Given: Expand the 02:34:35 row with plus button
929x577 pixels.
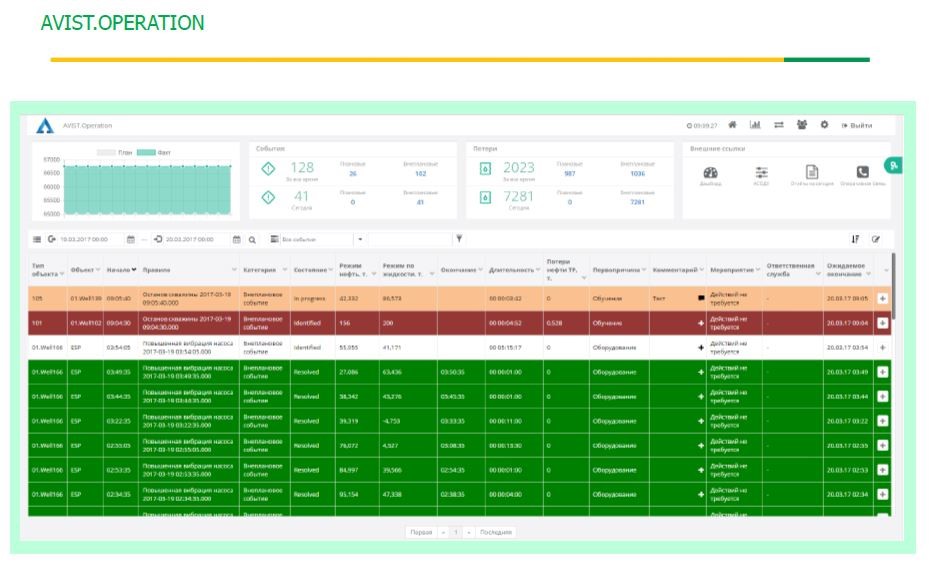Looking at the screenshot, I should tap(882, 494).
